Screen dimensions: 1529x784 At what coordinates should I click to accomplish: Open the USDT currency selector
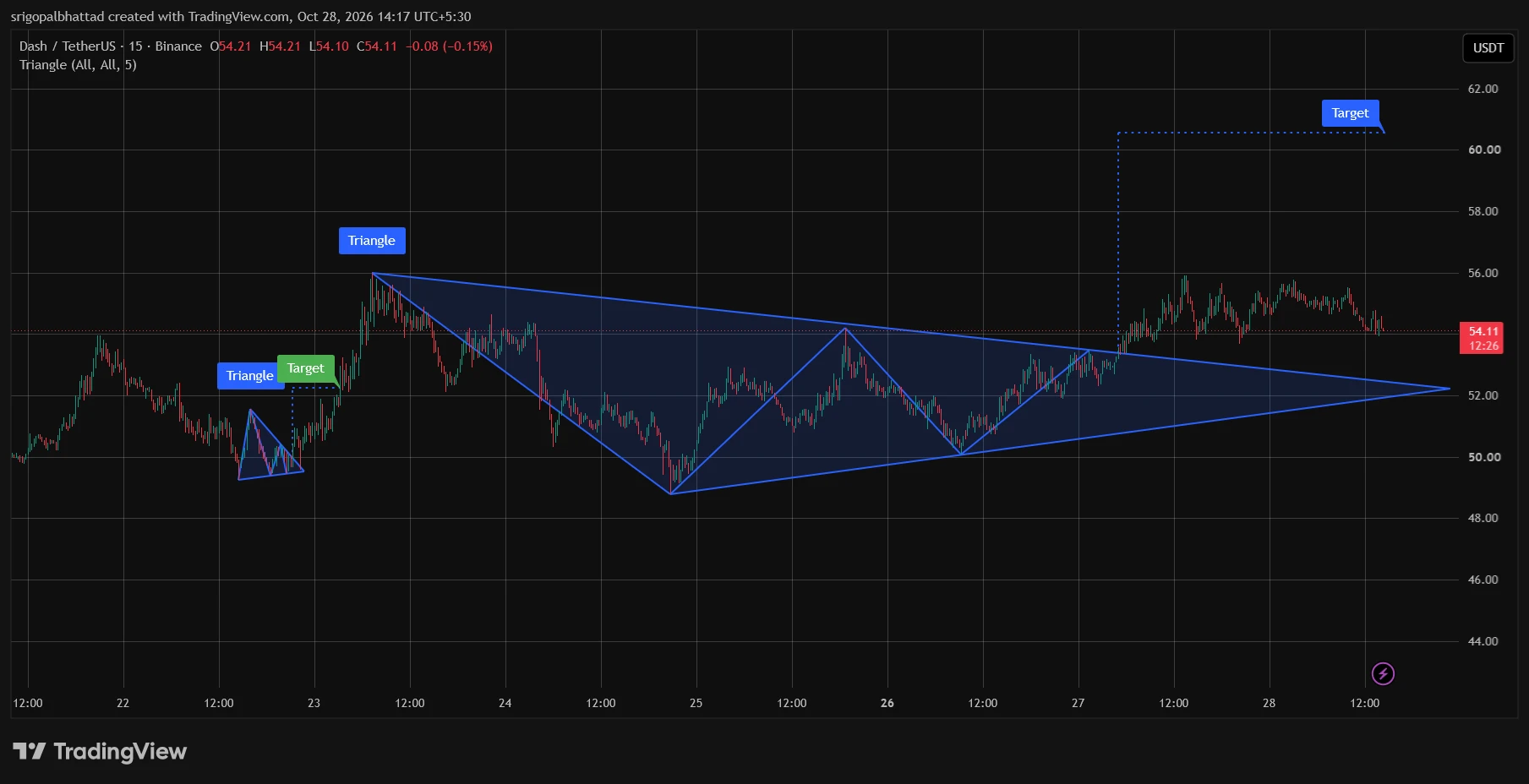click(x=1488, y=48)
